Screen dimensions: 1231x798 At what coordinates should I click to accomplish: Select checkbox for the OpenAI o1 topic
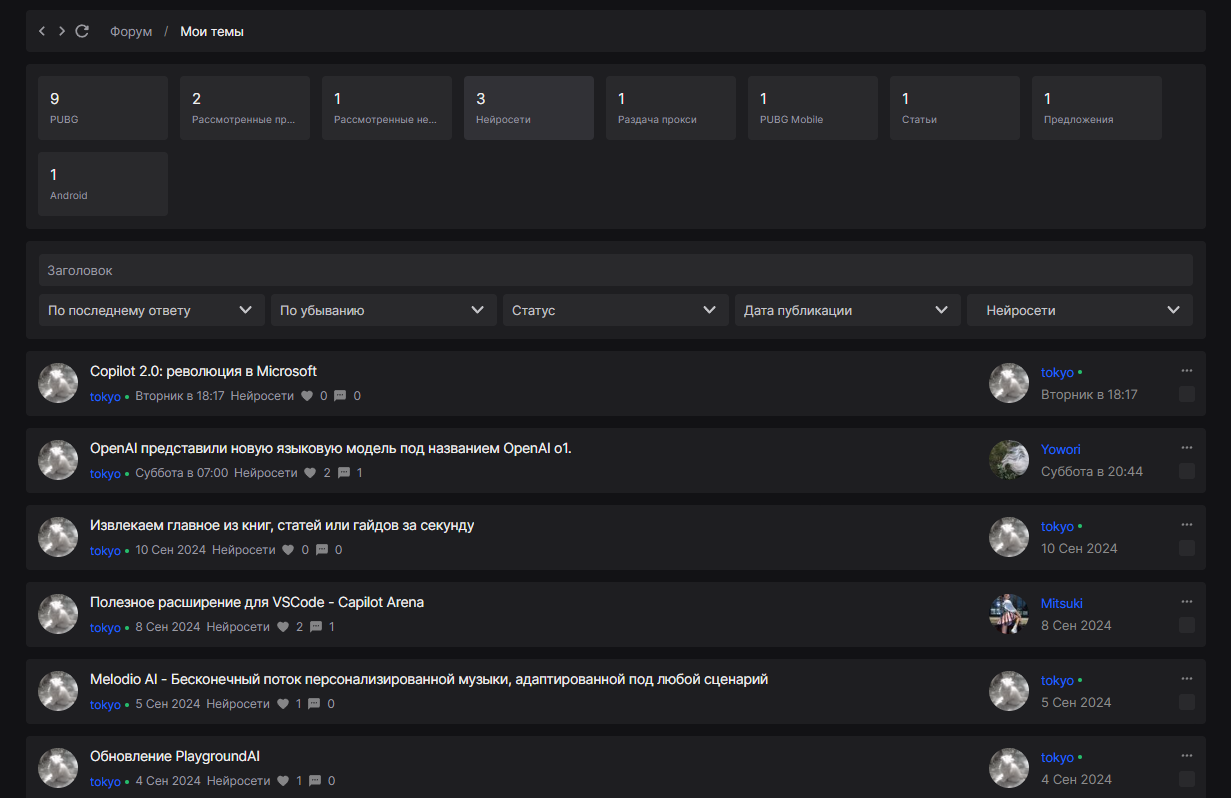point(1187,471)
